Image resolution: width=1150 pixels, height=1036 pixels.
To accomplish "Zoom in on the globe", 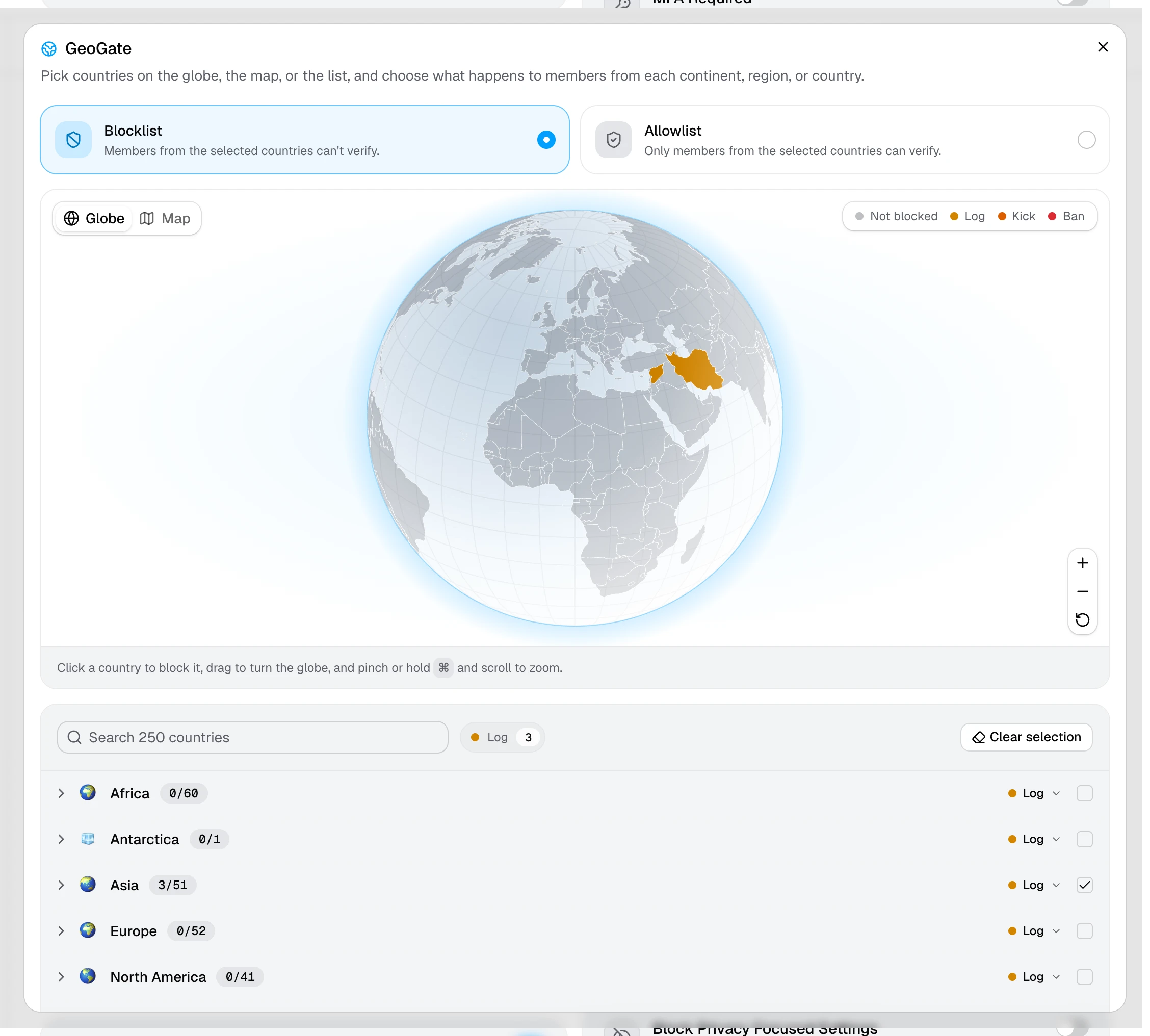I will coord(1082,563).
